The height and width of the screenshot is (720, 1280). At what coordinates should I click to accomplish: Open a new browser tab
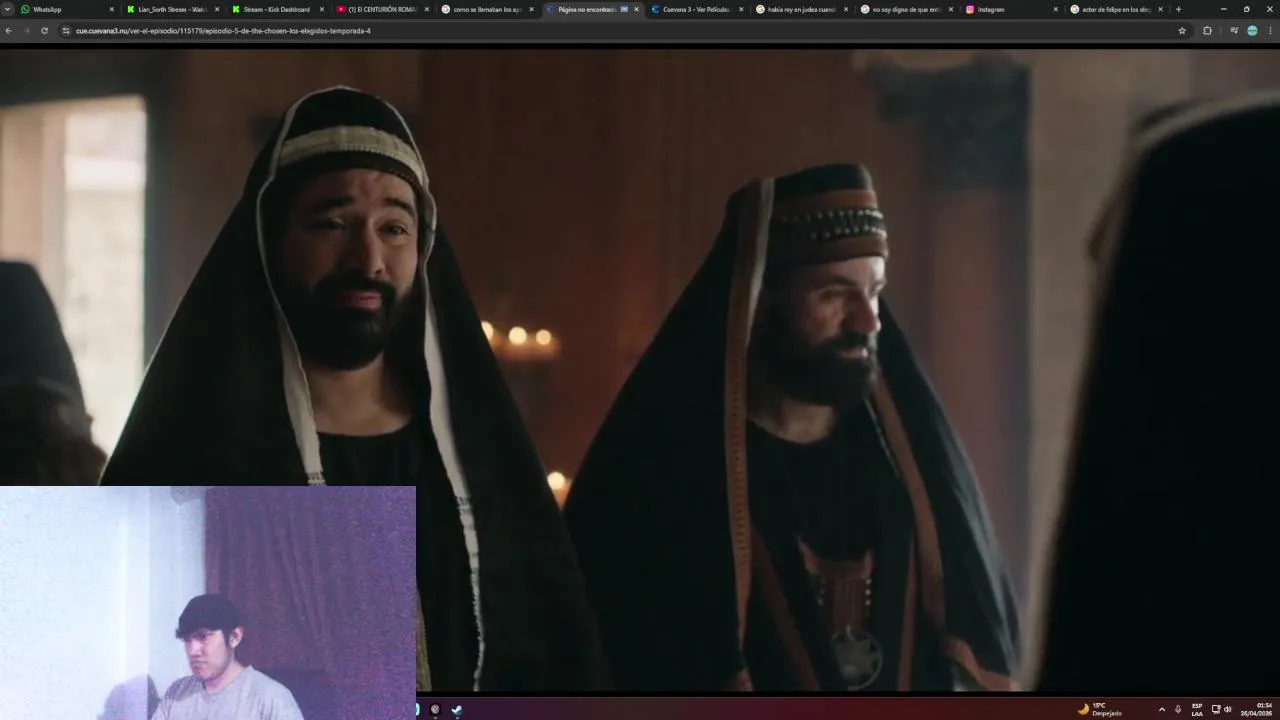pyautogui.click(x=1178, y=9)
